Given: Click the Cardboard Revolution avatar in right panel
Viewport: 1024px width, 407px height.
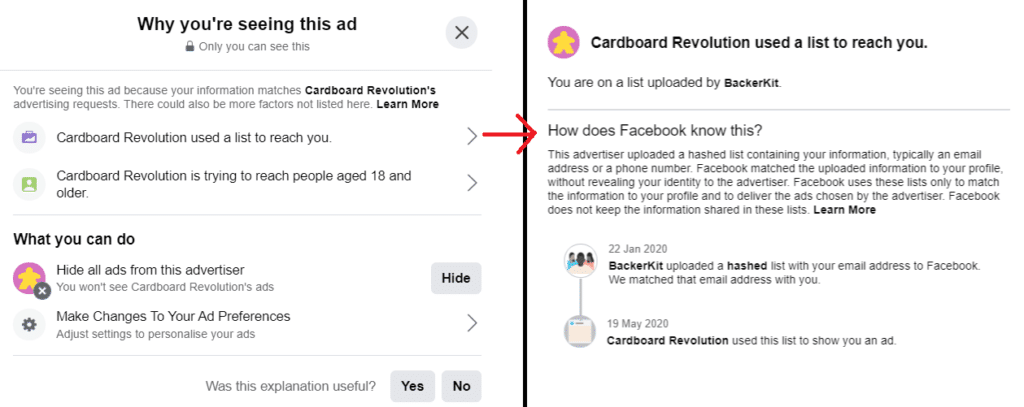Looking at the screenshot, I should pyautogui.click(x=563, y=43).
